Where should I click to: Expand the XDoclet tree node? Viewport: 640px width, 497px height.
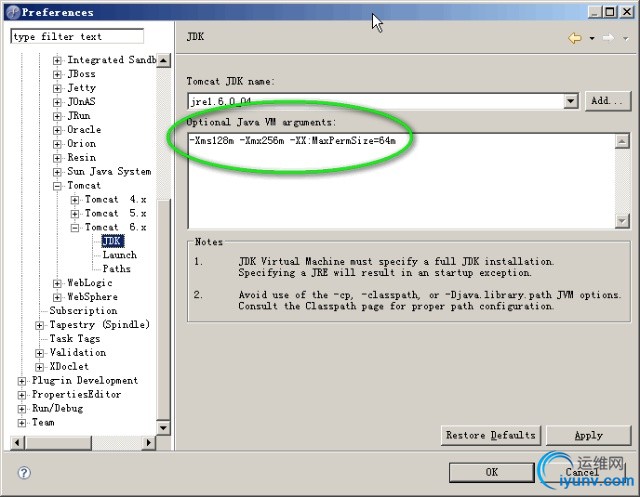(x=40, y=367)
